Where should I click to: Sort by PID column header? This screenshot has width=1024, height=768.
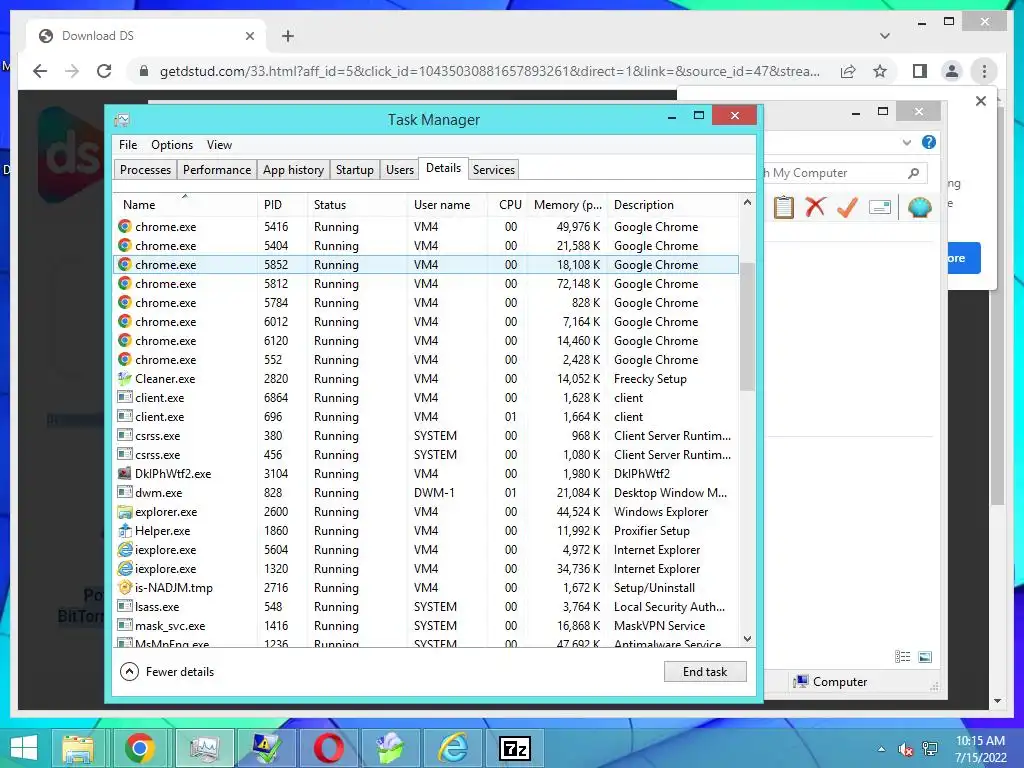point(282,204)
